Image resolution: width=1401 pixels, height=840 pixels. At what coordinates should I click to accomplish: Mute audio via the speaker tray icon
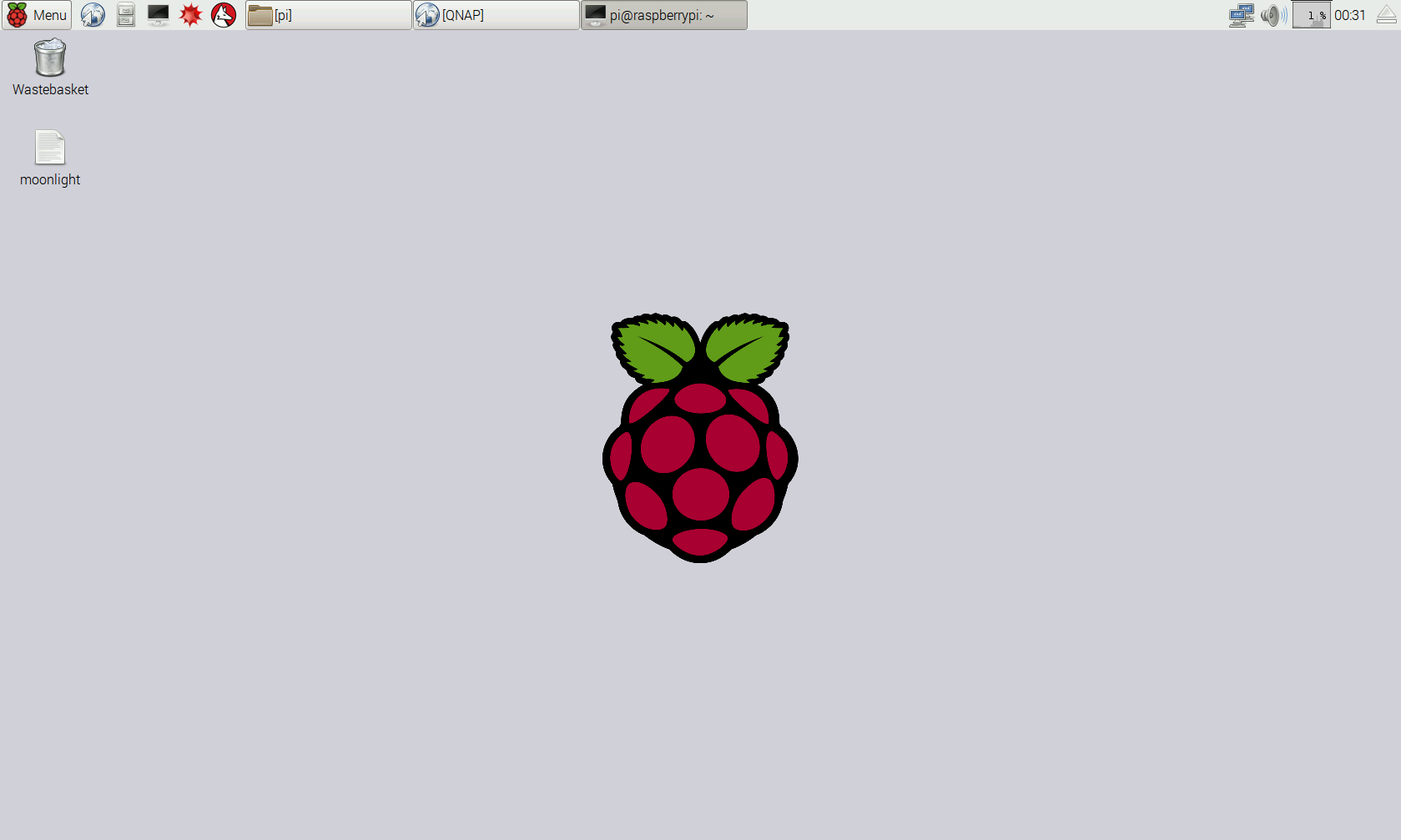[x=1272, y=14]
